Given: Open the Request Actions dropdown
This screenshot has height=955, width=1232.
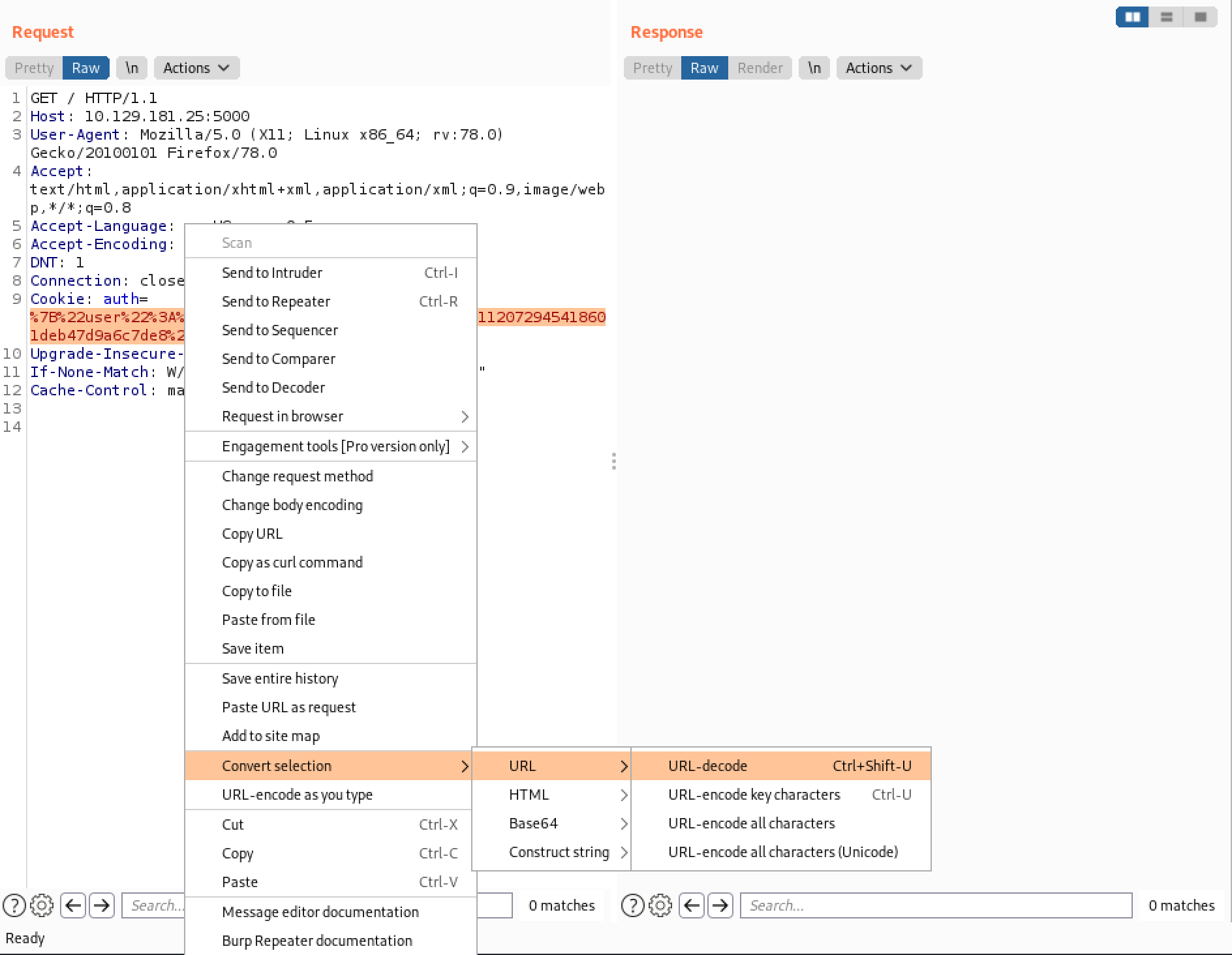Looking at the screenshot, I should pos(197,68).
